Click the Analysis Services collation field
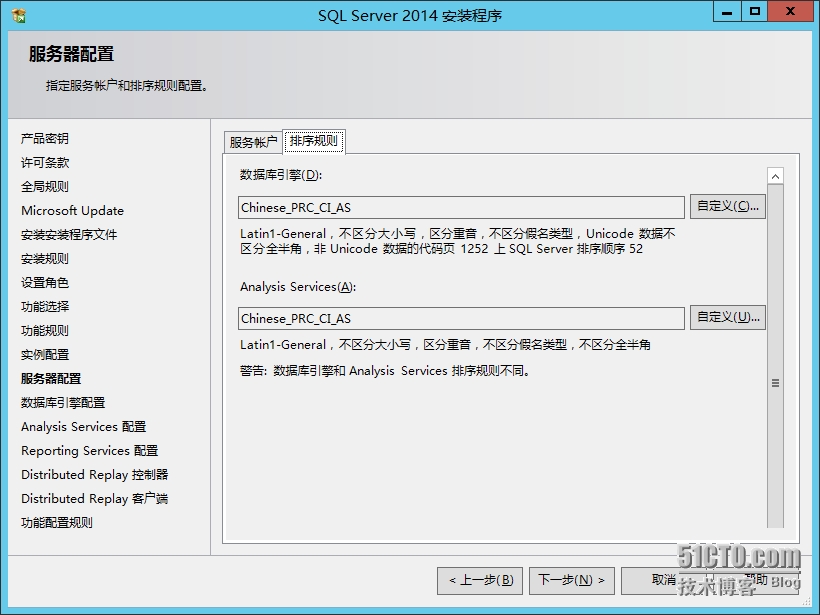This screenshot has width=820, height=615. [x=461, y=318]
